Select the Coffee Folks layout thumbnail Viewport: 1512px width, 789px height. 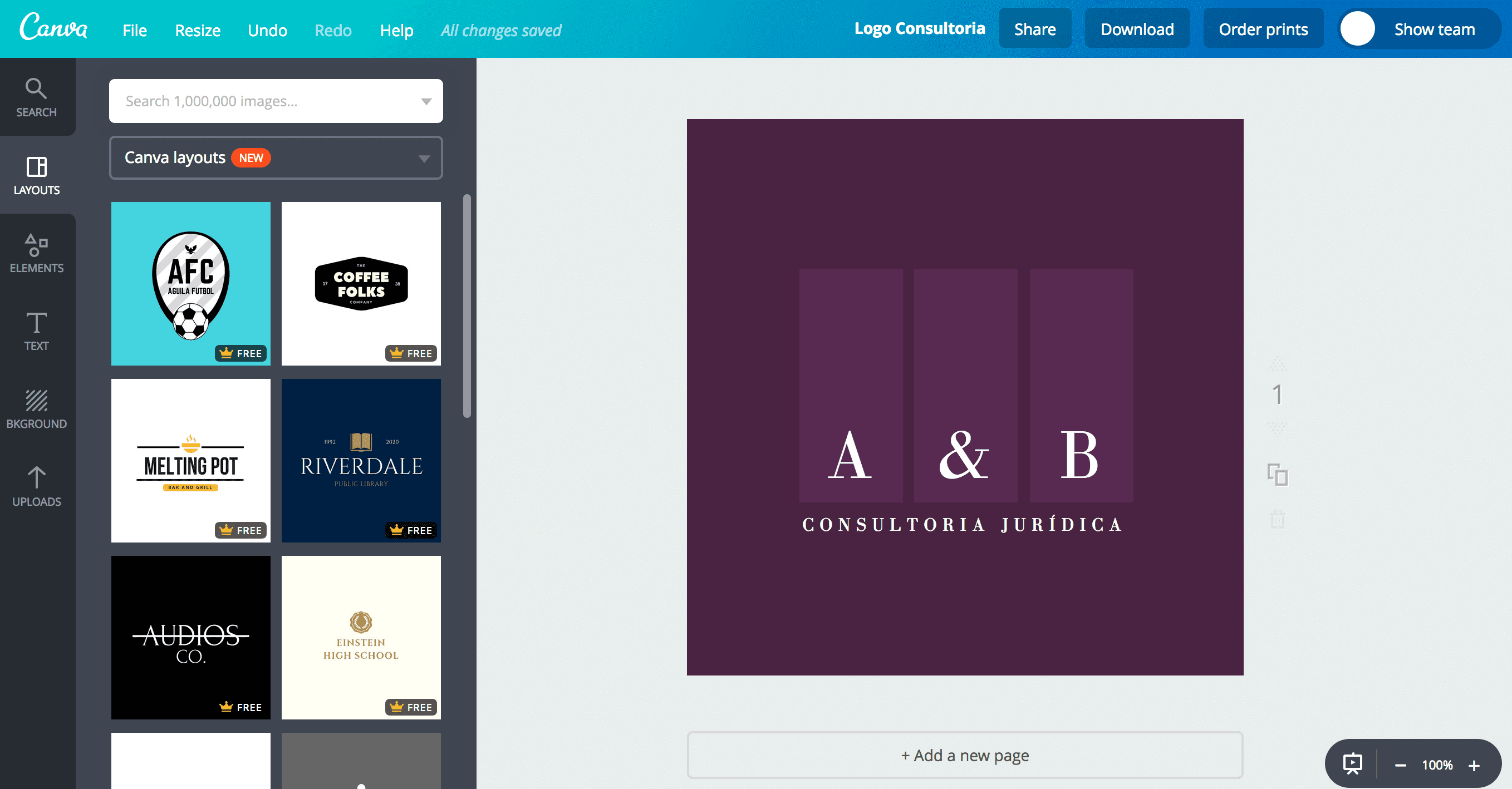coord(360,284)
